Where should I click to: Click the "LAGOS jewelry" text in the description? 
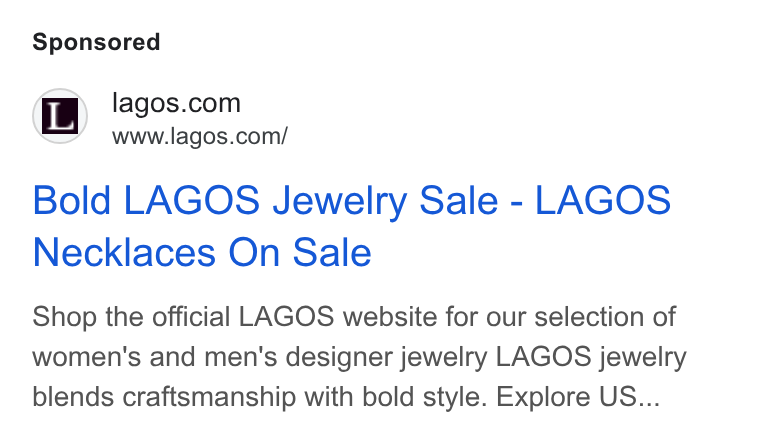tap(591, 357)
